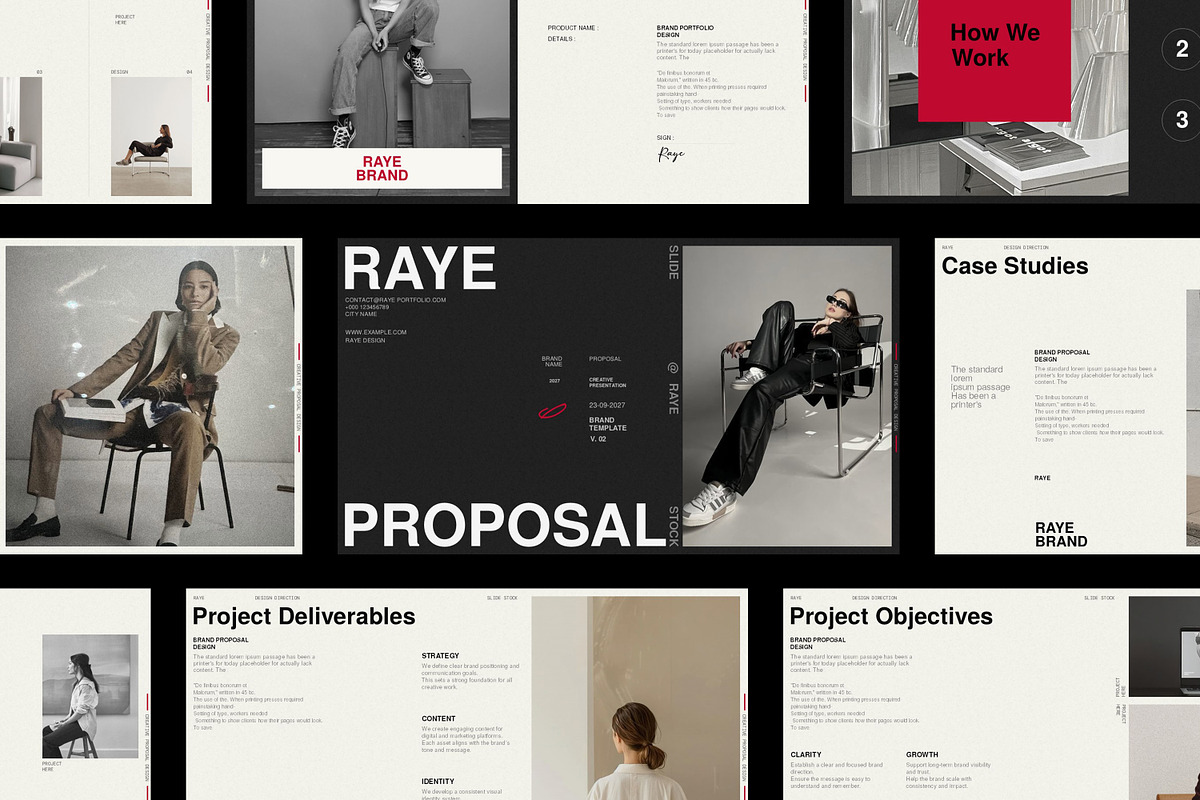Click the red RAYE BRAND label under sneakers photo
Viewport: 1200px width, 800px height.
click(382, 168)
